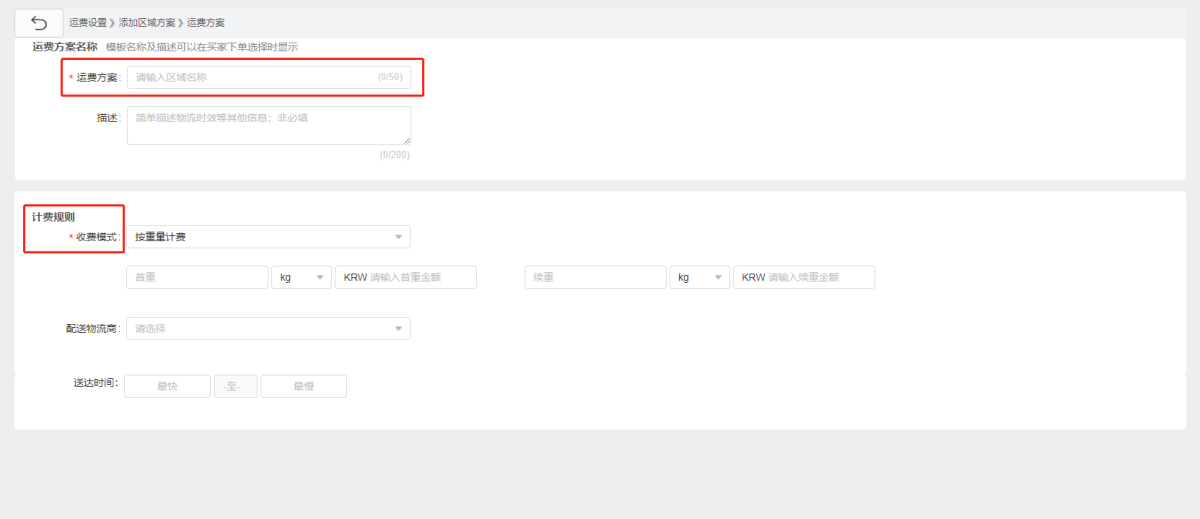
Task: Focus the 运费方案 name input field
Action: (255, 77)
